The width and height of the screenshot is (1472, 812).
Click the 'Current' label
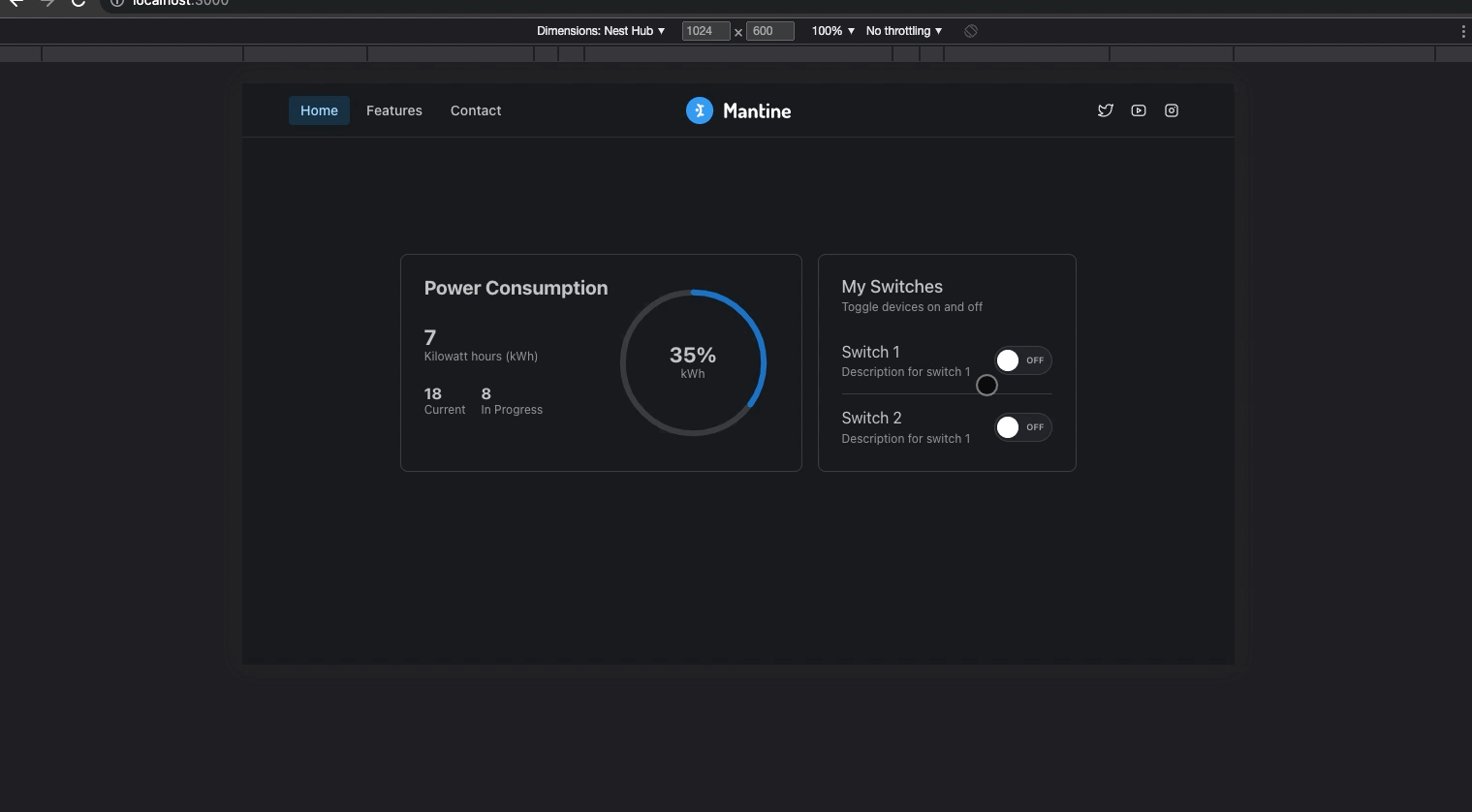point(445,410)
